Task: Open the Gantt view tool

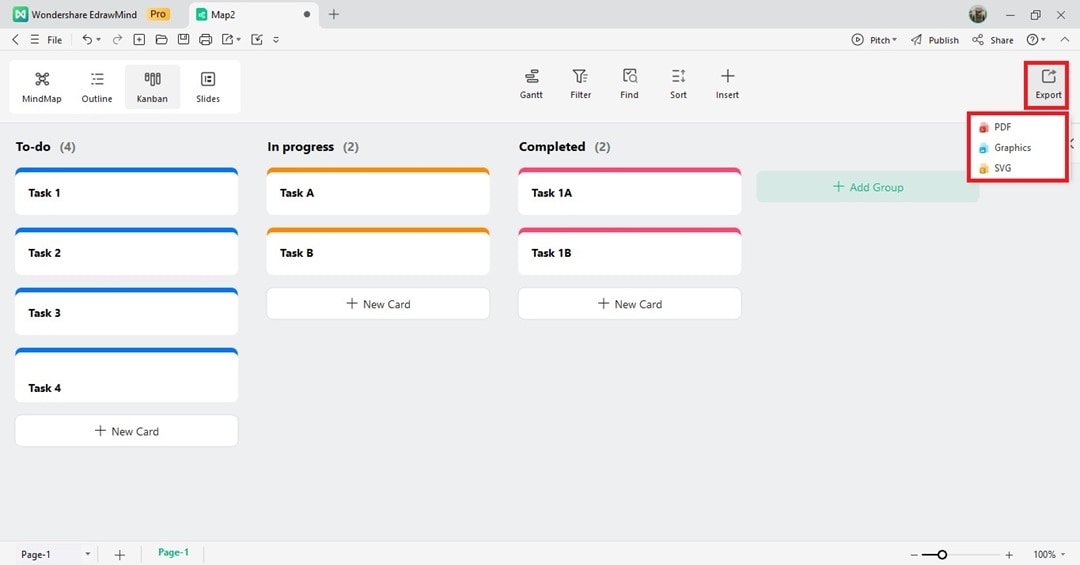Action: point(531,83)
